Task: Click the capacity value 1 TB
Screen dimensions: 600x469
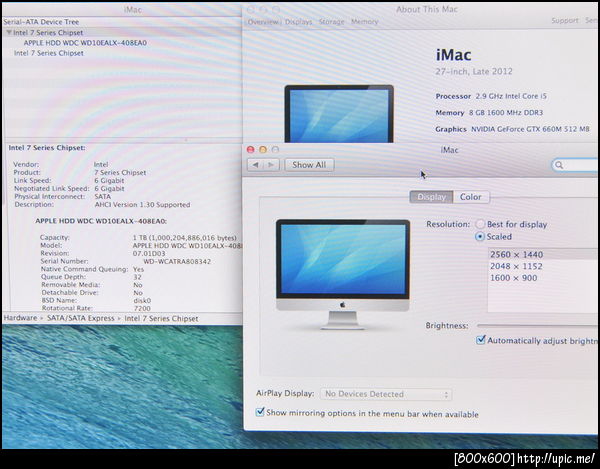Action: click(x=184, y=238)
